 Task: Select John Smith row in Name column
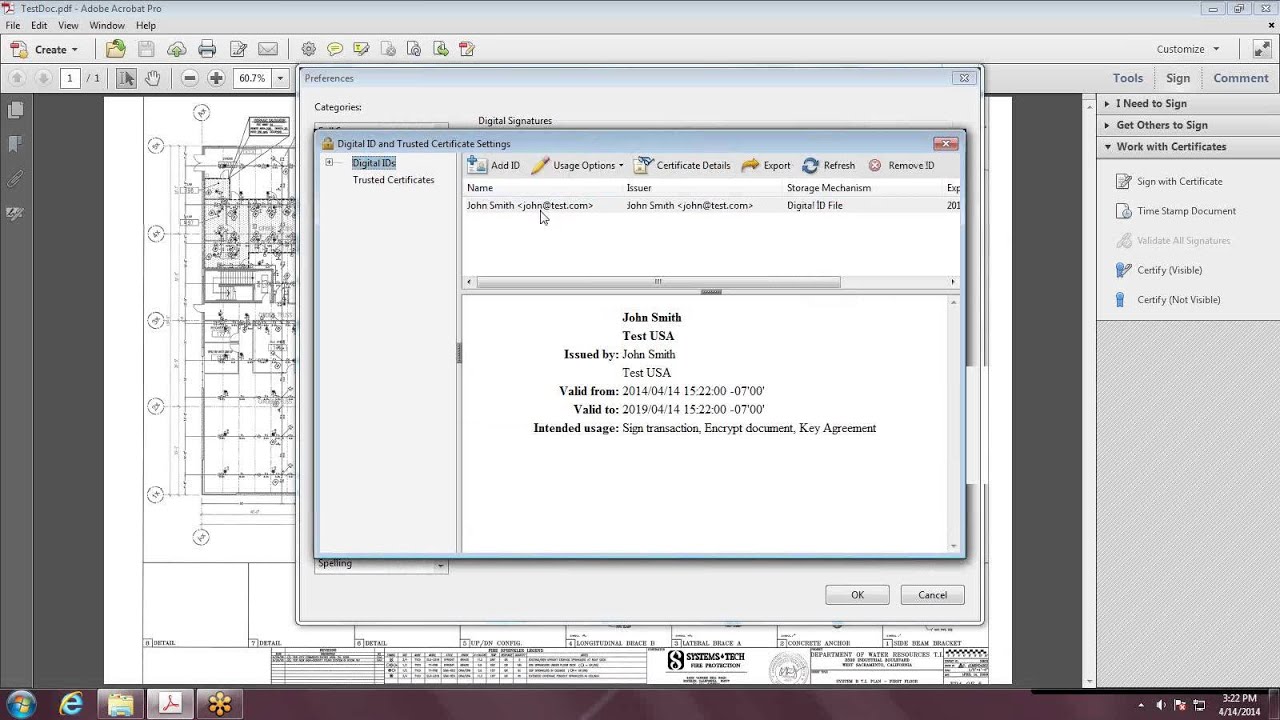tap(530, 206)
